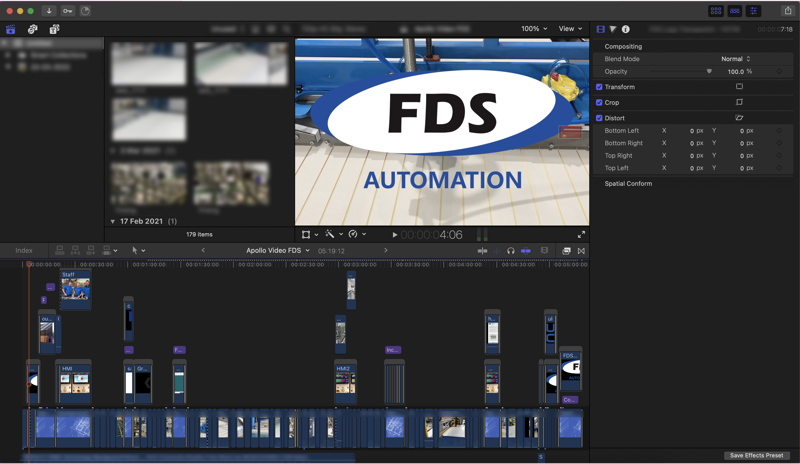
Task: Click Bottom Left X value field
Action: pos(696,131)
